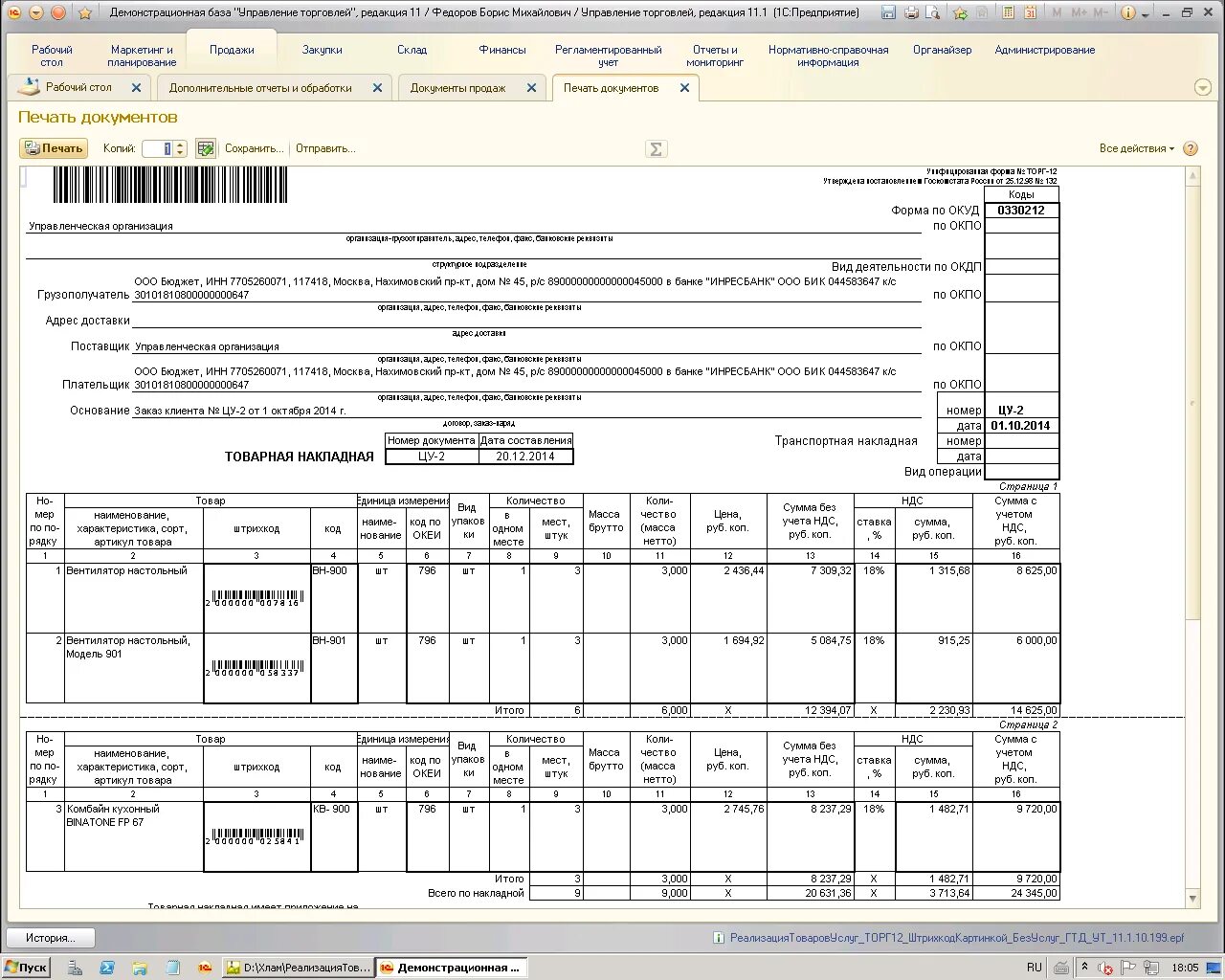Increase copies with the up spinner arrow

click(180, 145)
